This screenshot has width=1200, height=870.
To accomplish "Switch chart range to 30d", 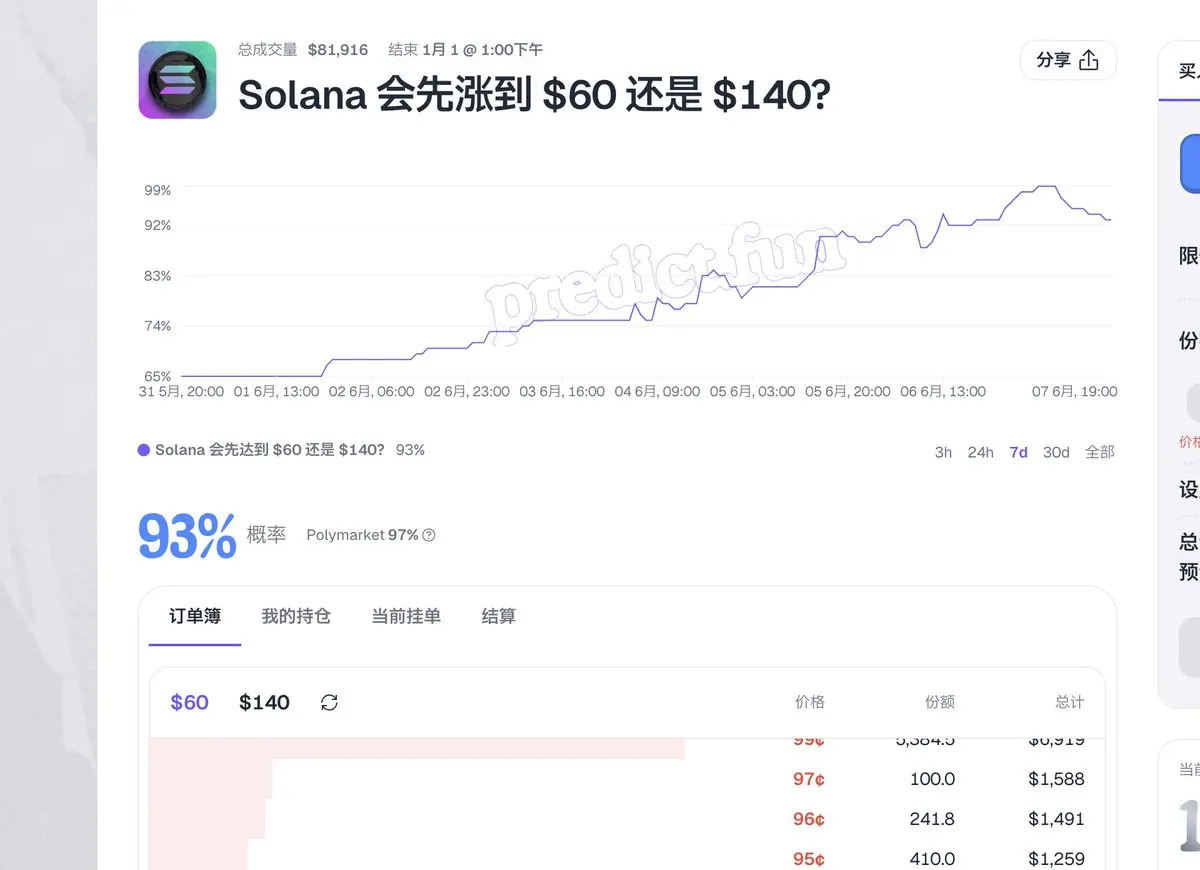I will click(x=1056, y=452).
